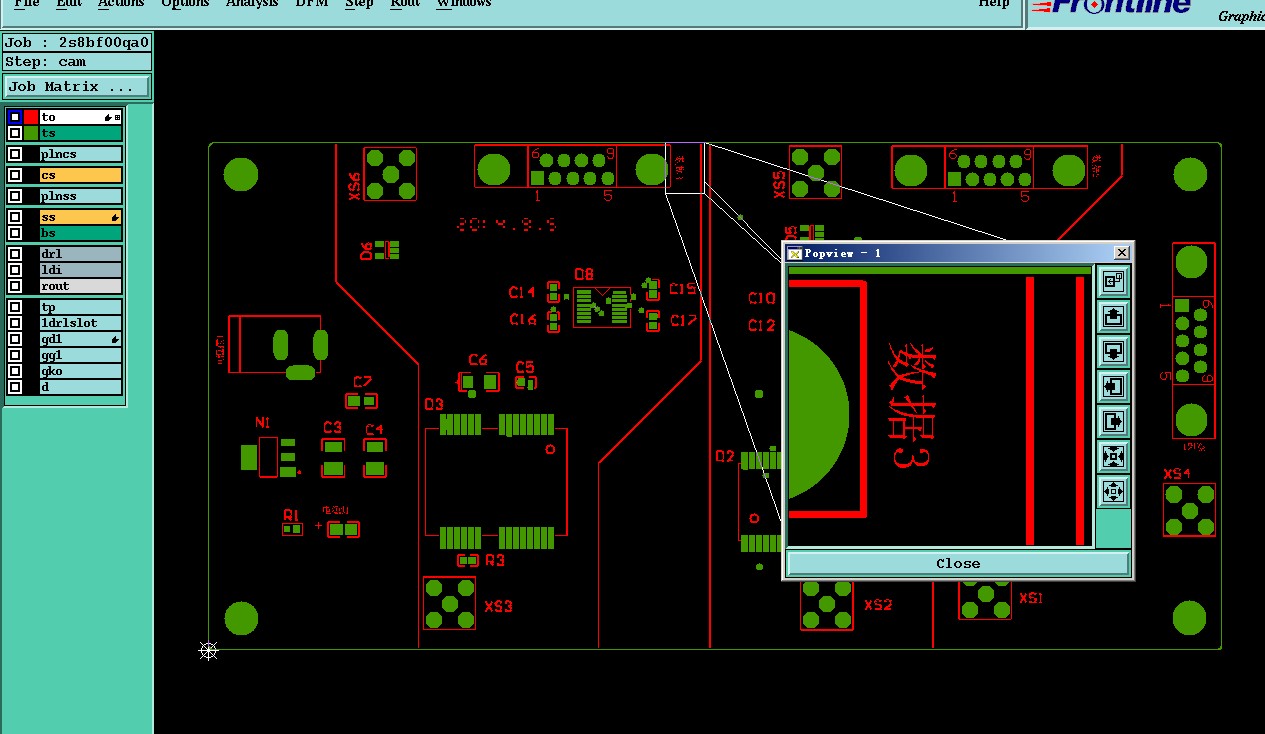Screen dimensions: 1265x734
Task: Click the C17 component label
Action: point(683,320)
